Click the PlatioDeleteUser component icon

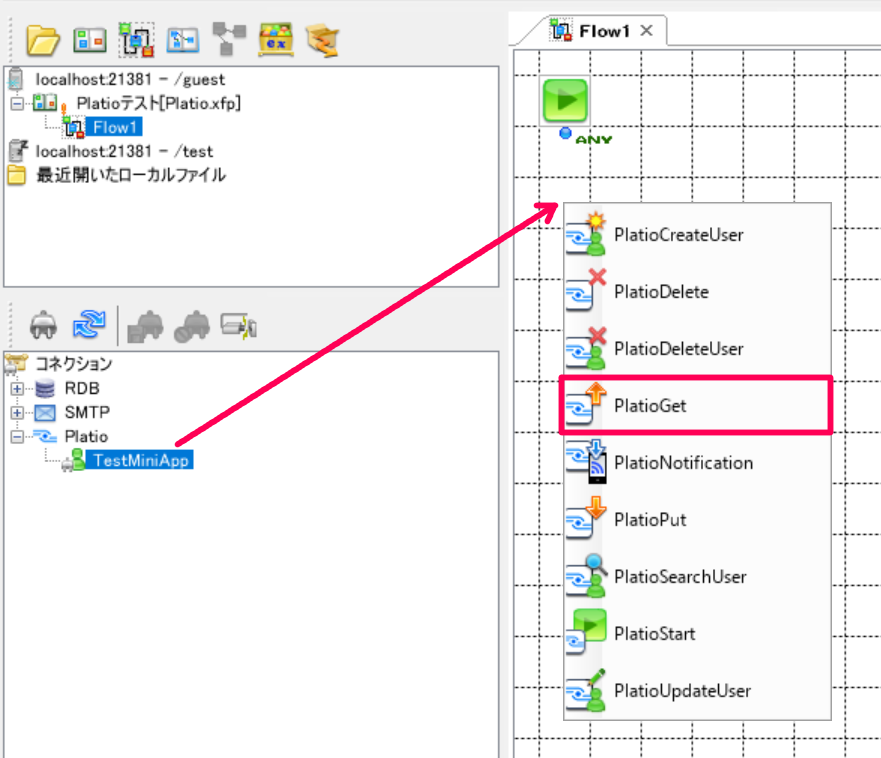tap(585, 348)
